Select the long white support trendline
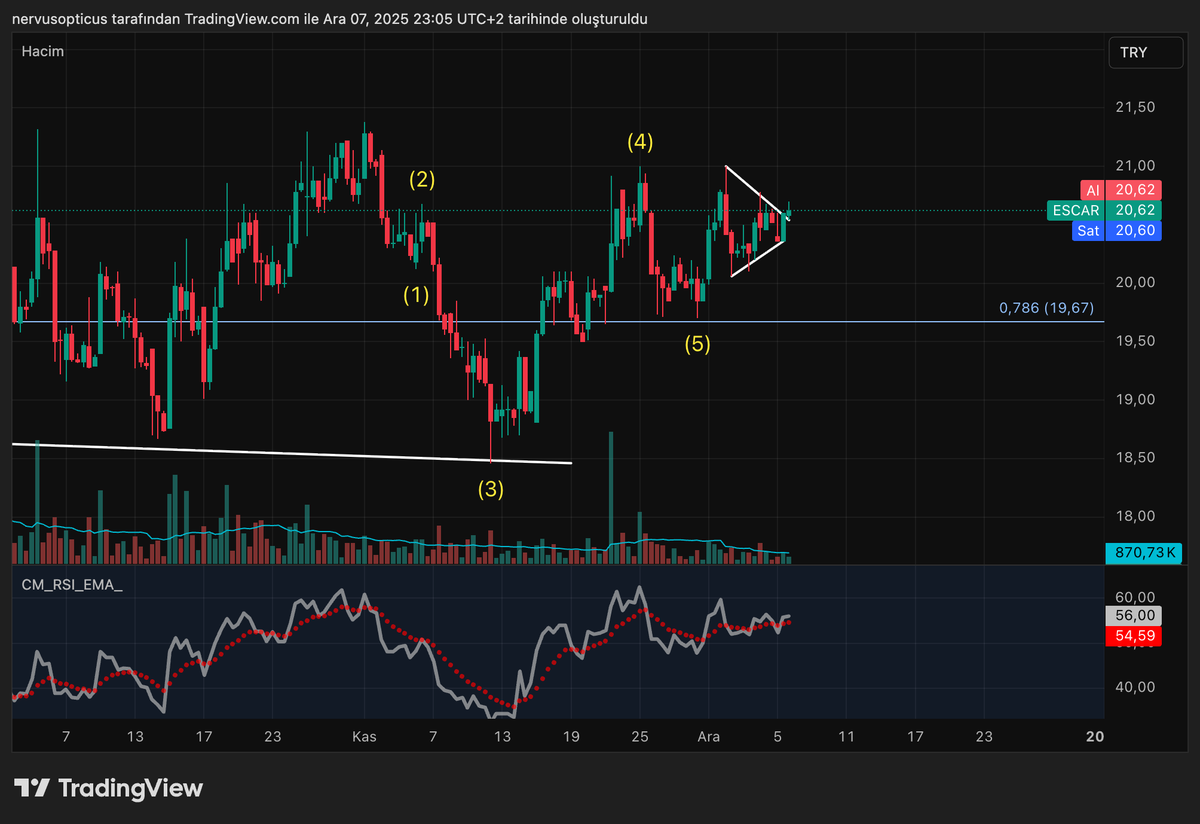The image size is (1200, 824). (290, 453)
